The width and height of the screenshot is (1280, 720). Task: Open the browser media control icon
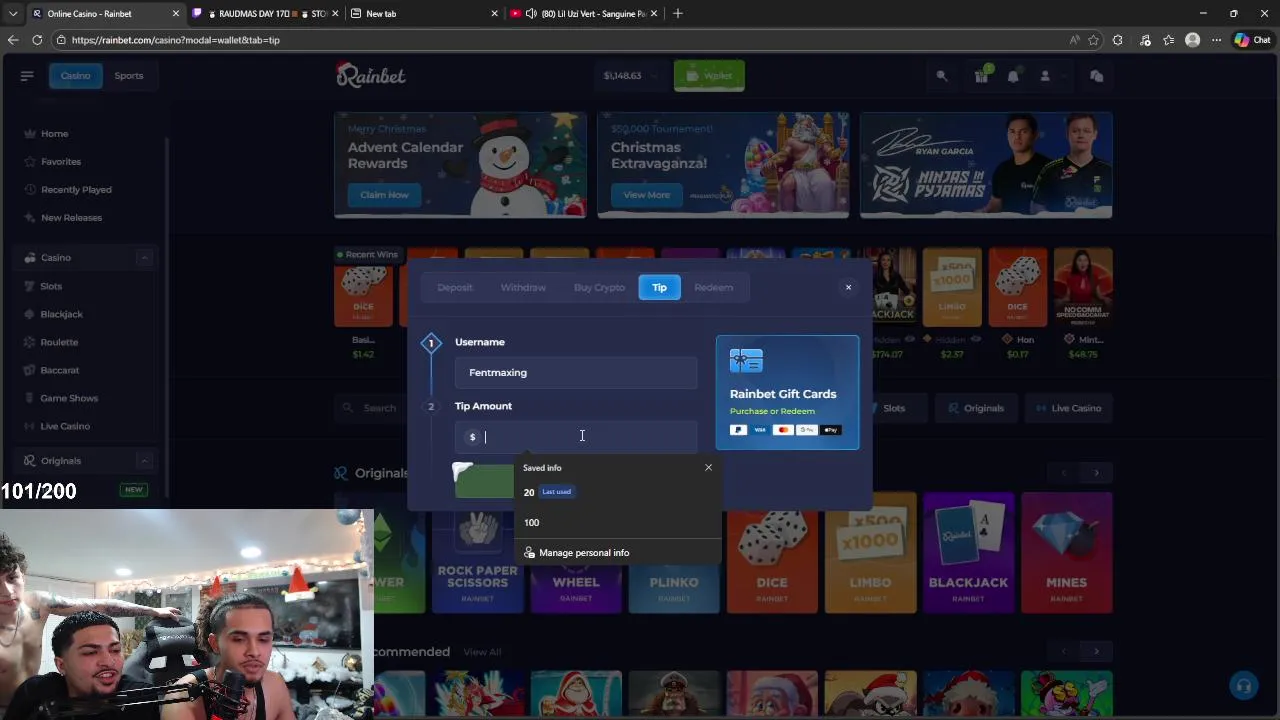1145,40
